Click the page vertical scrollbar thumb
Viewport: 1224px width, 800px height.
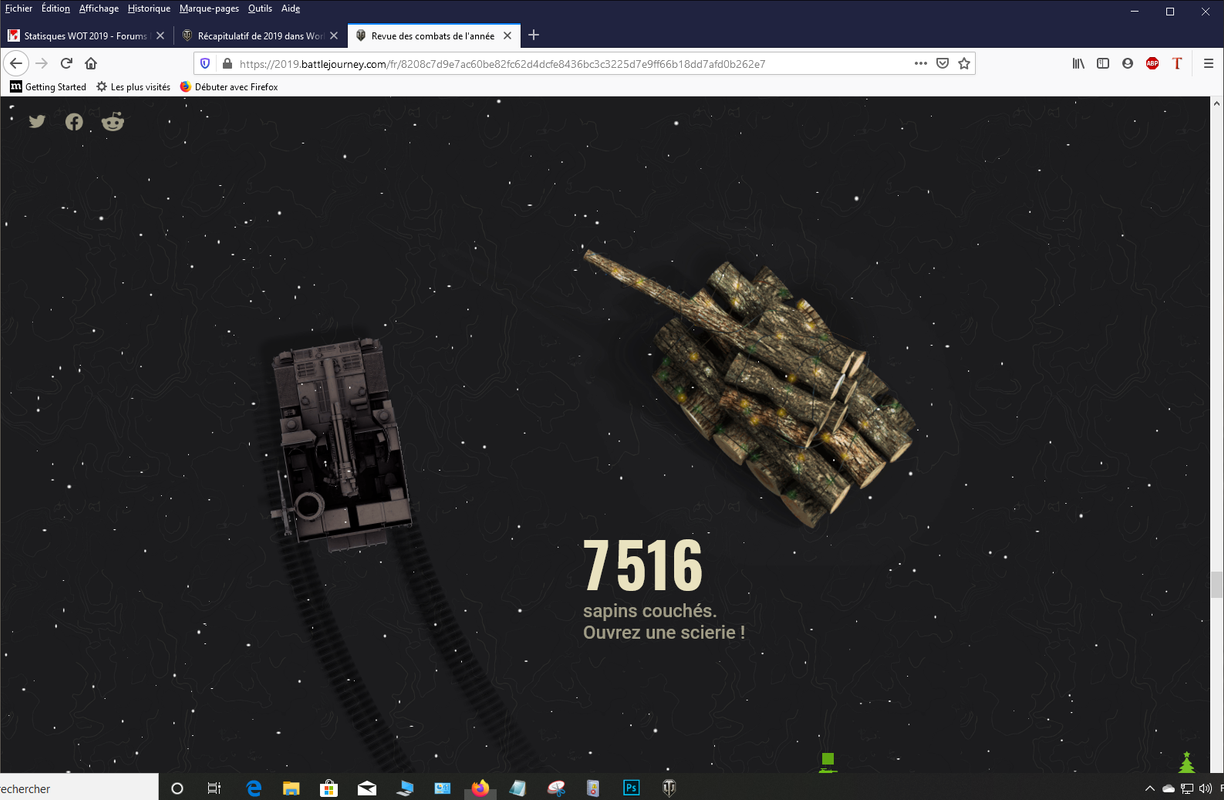coord(1216,584)
